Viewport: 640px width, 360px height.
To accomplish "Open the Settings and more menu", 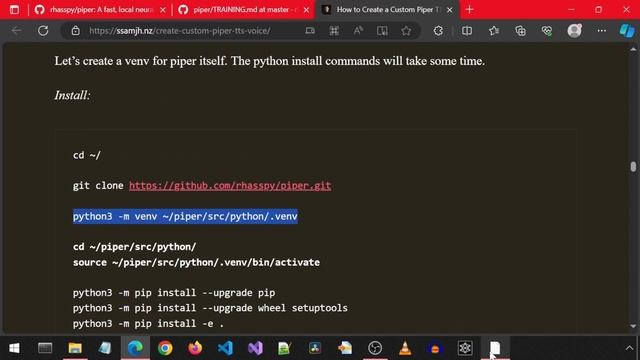I will pyautogui.click(x=602, y=31).
